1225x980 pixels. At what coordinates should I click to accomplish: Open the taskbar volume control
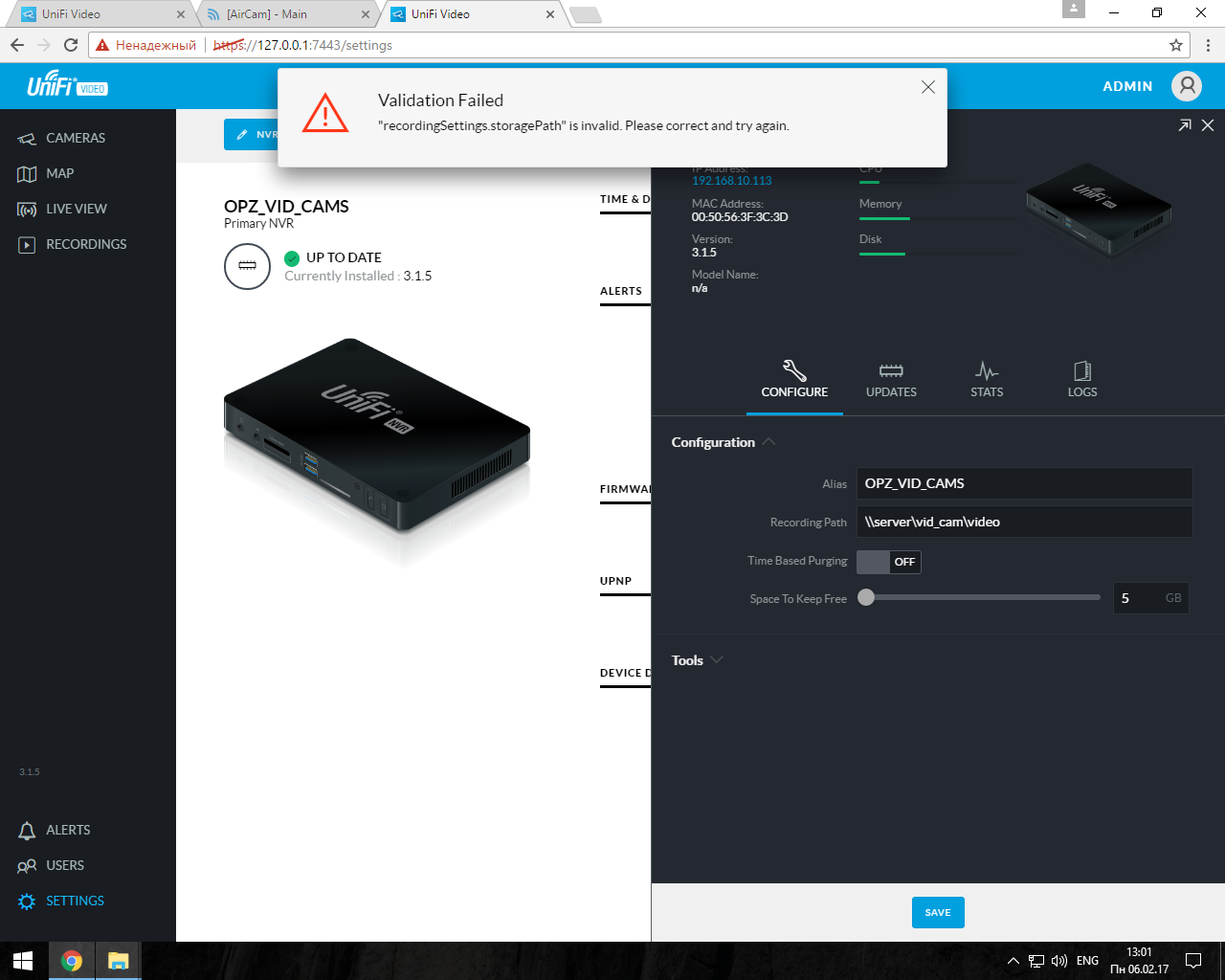1058,961
